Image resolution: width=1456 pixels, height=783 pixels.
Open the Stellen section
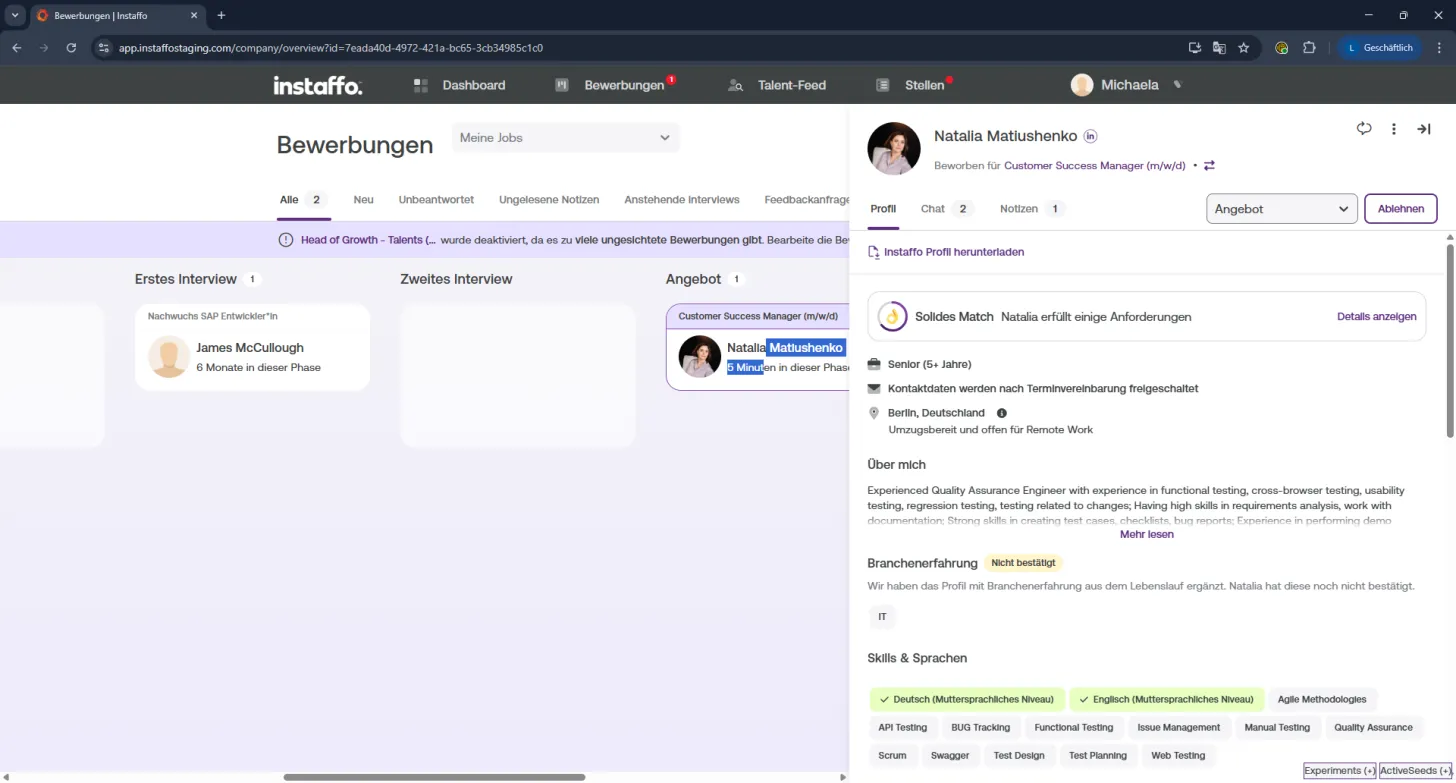(910, 85)
